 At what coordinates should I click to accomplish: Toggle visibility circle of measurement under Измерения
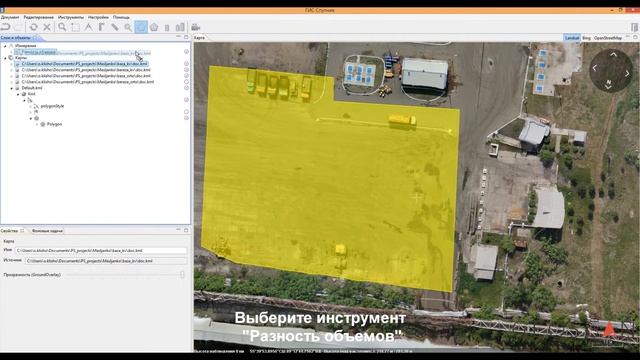click(x=186, y=52)
